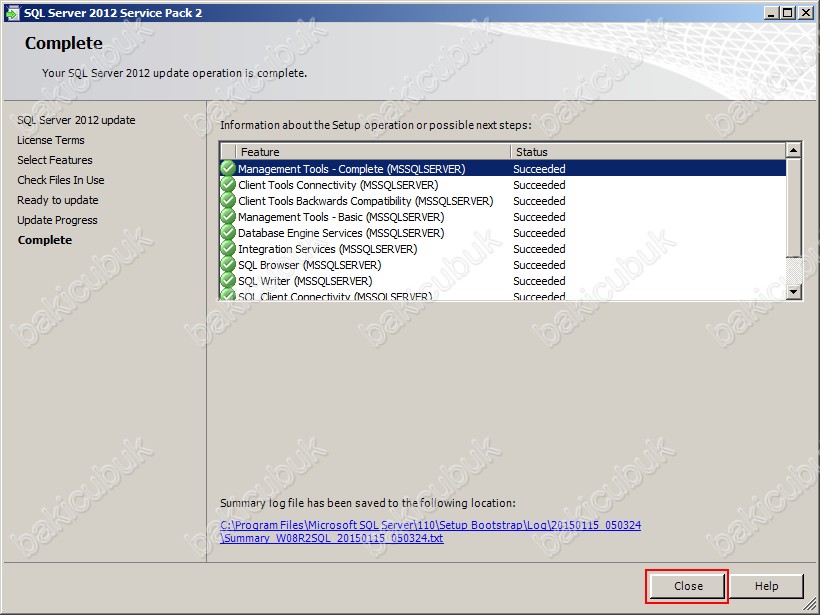
Task: Click the Help button
Action: coord(766,586)
